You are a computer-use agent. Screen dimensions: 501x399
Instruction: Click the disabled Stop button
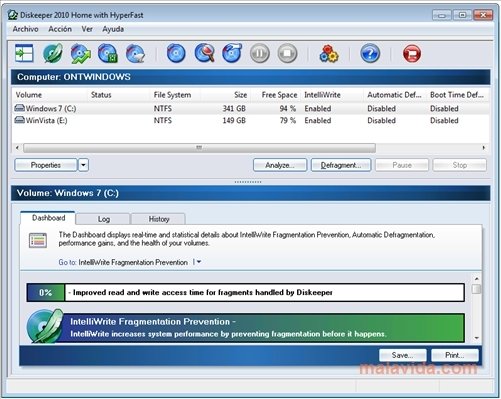pyautogui.click(x=459, y=165)
